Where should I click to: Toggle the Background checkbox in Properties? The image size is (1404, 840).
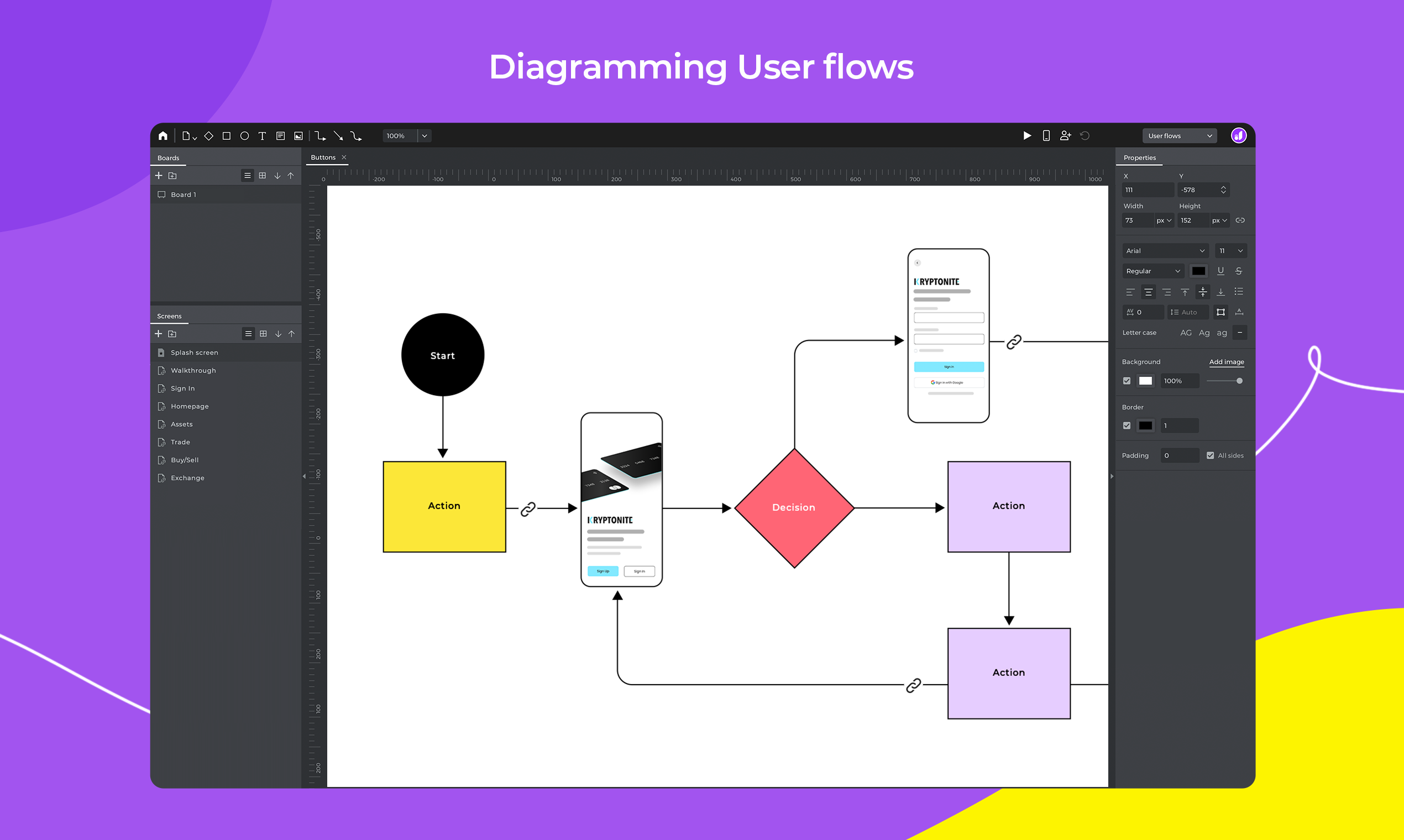pyautogui.click(x=1127, y=381)
